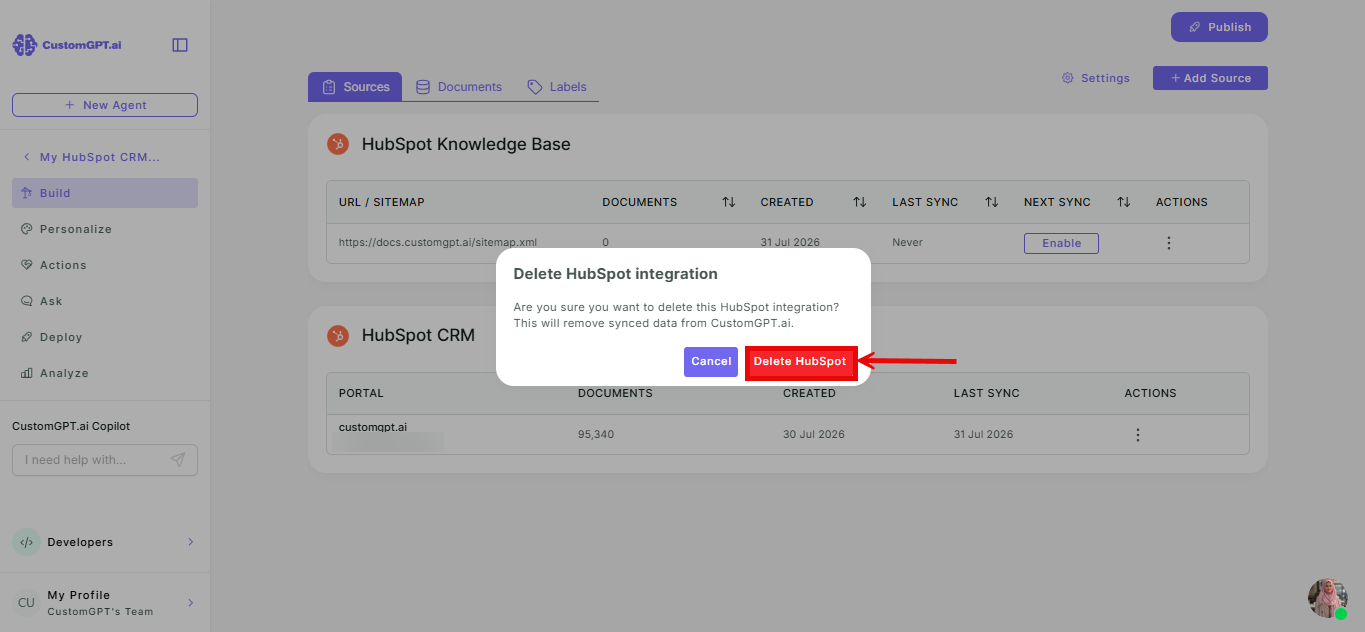Viewport: 1365px width, 632px height.
Task: Open Settings with gear icon
Action: 1096,78
